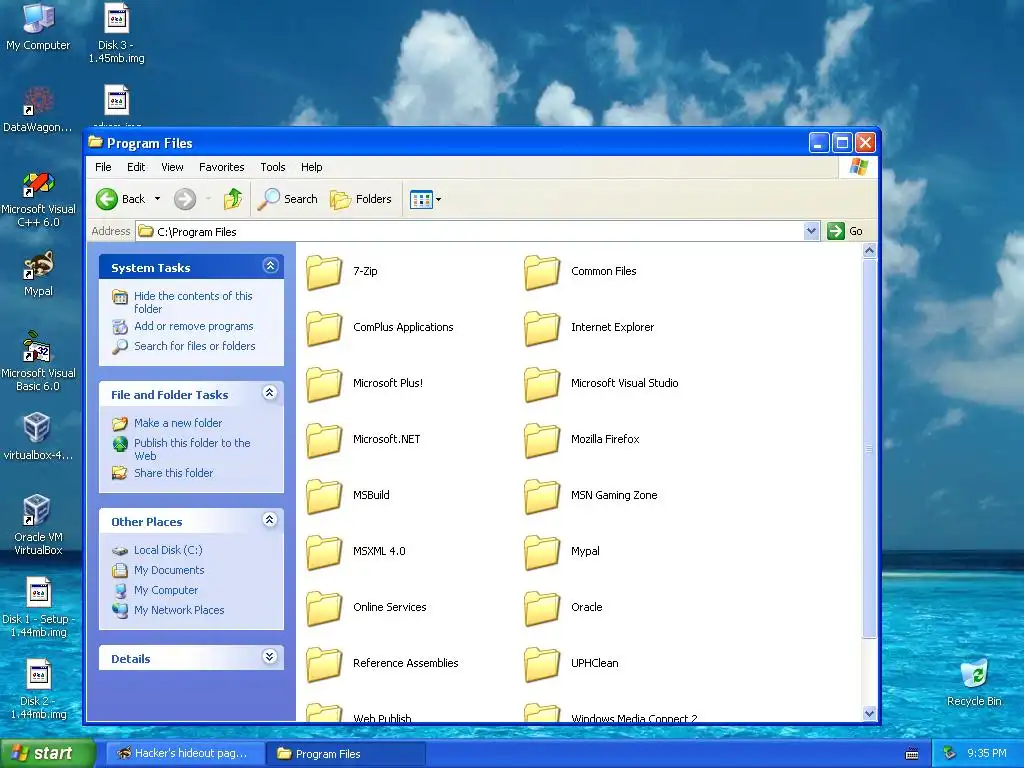The width and height of the screenshot is (1024, 768).
Task: Open the Start menu
Action: point(46,754)
